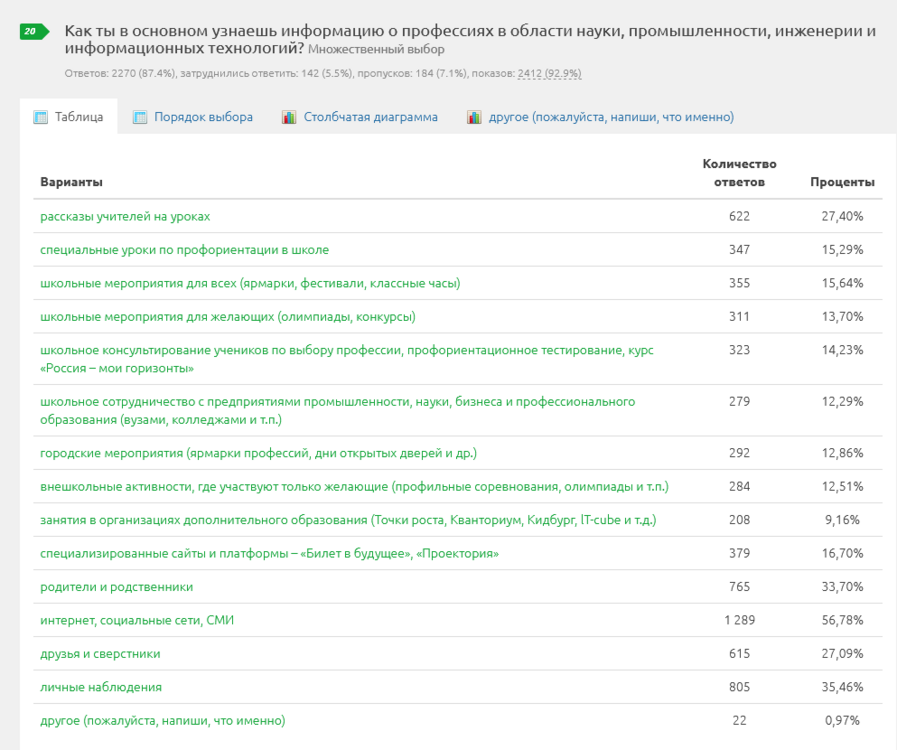Screen dimensions: 897x750
Task: Click the 2412 (92.9%) shows count link
Action: pos(550,74)
